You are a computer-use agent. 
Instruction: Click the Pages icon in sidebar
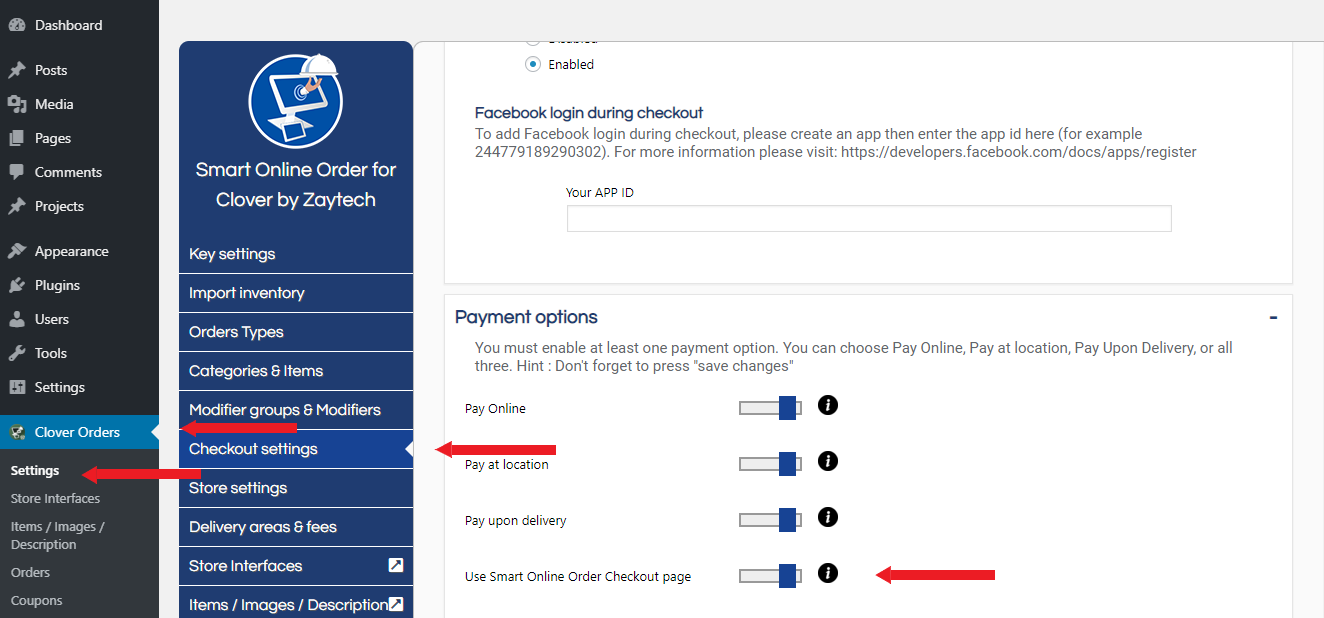[x=17, y=138]
